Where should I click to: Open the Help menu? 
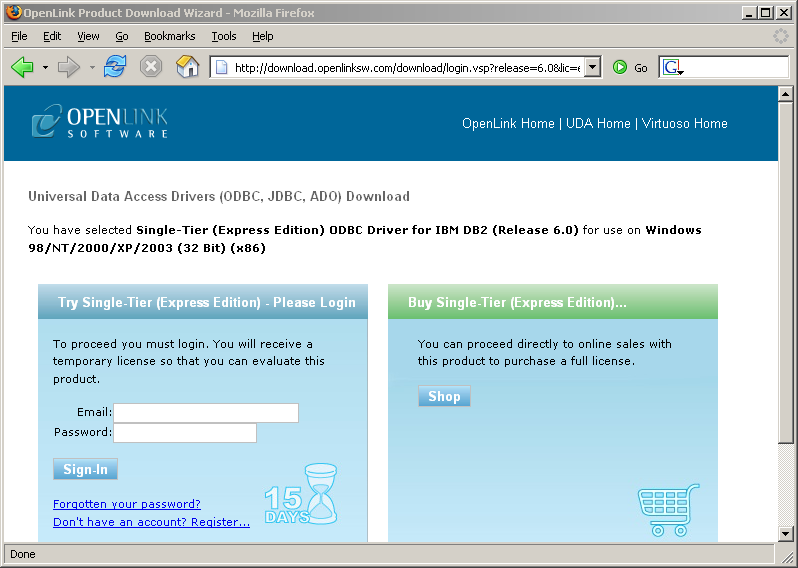coord(263,36)
